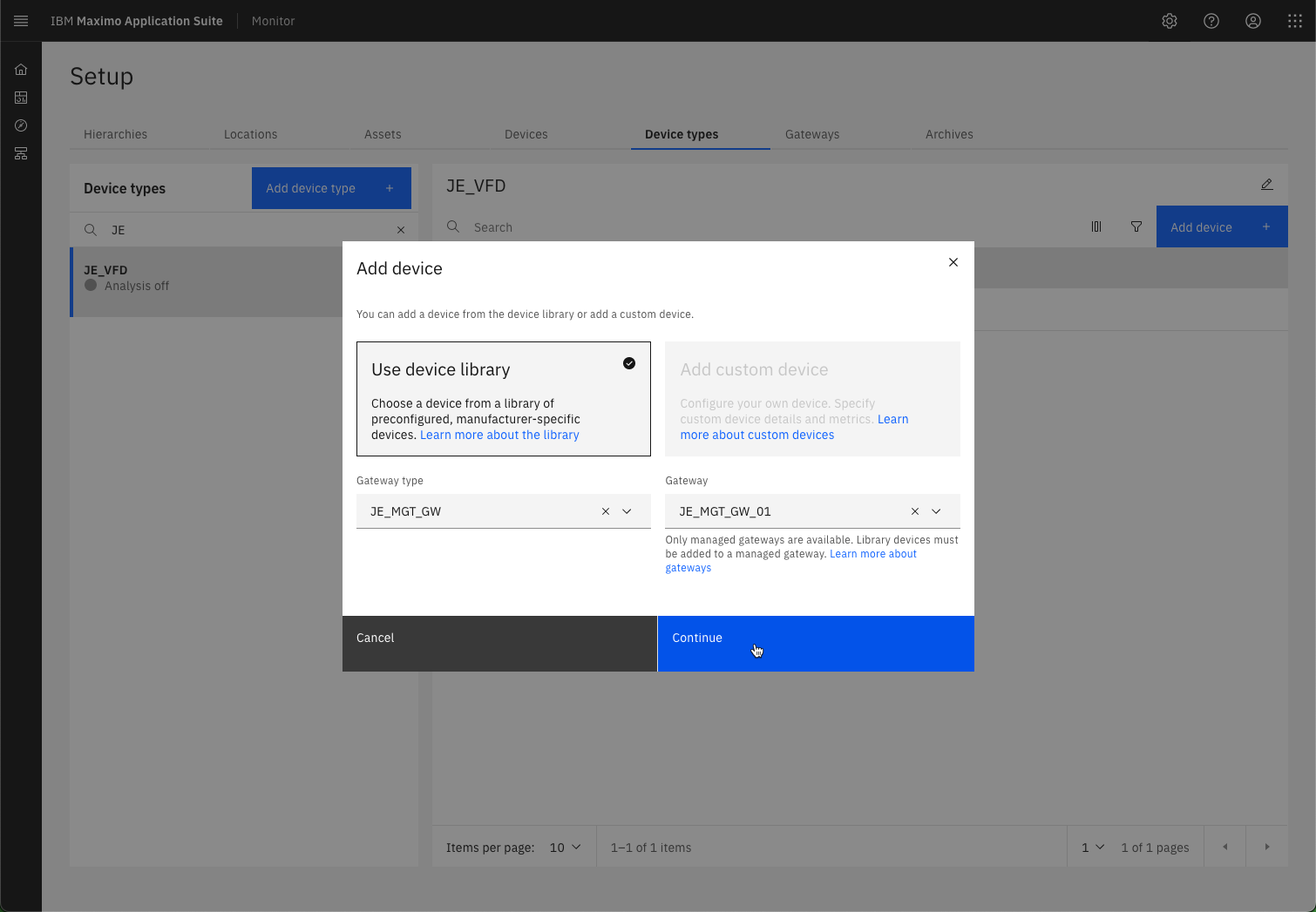Close the Add device dialog
The height and width of the screenshot is (912, 1316).
953,262
